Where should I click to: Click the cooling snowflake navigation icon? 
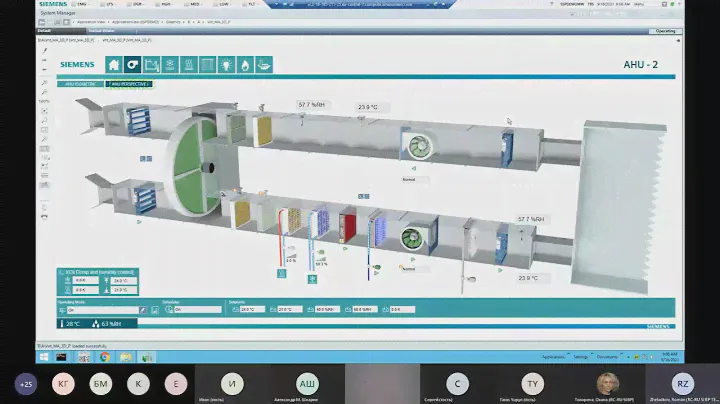[x=169, y=65]
